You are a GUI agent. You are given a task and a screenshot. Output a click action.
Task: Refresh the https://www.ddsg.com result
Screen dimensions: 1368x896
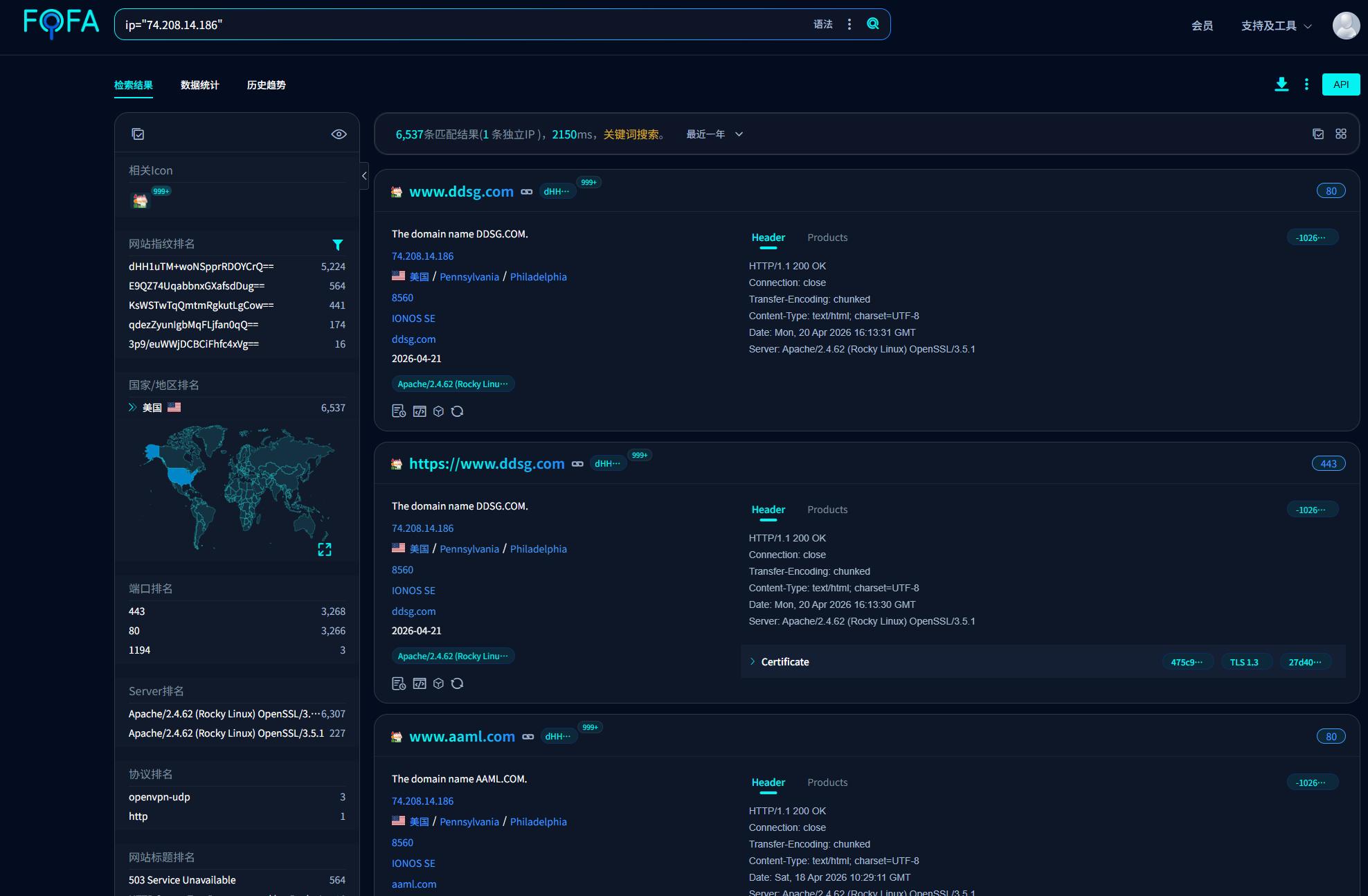tap(457, 683)
